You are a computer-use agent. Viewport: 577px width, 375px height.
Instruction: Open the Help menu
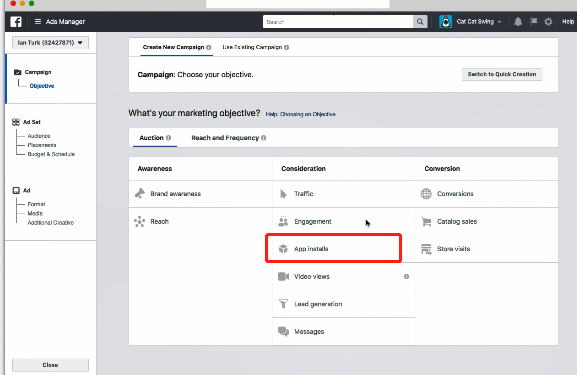pyautogui.click(x=568, y=22)
